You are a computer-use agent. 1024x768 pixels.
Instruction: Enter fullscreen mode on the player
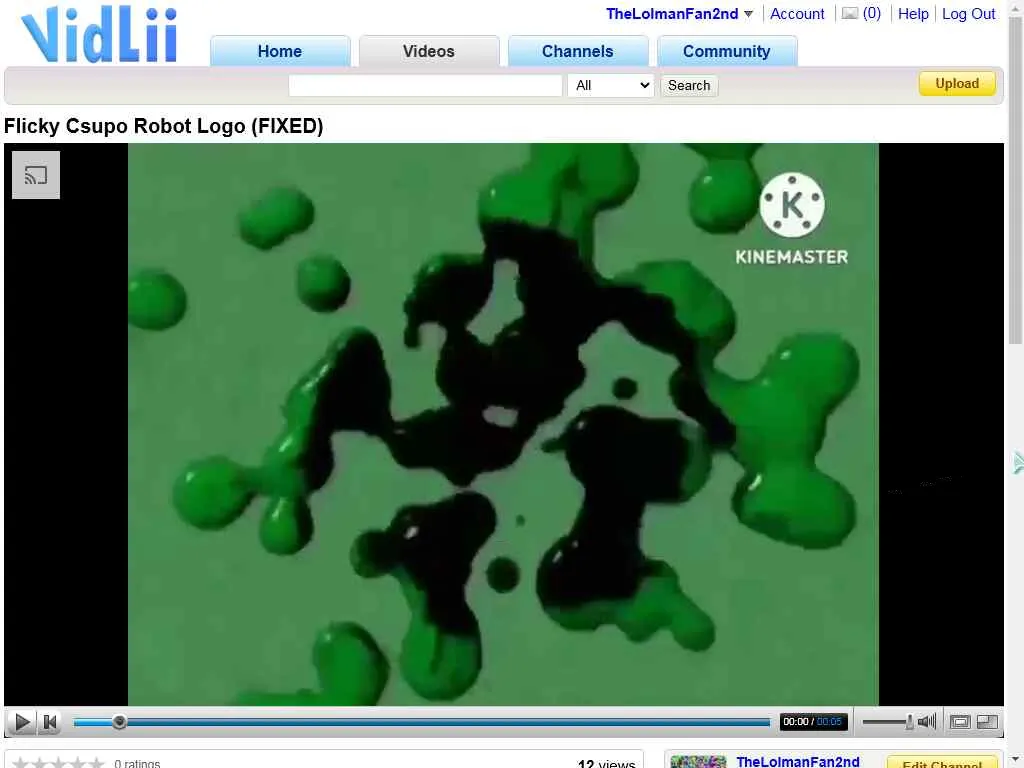(x=987, y=722)
